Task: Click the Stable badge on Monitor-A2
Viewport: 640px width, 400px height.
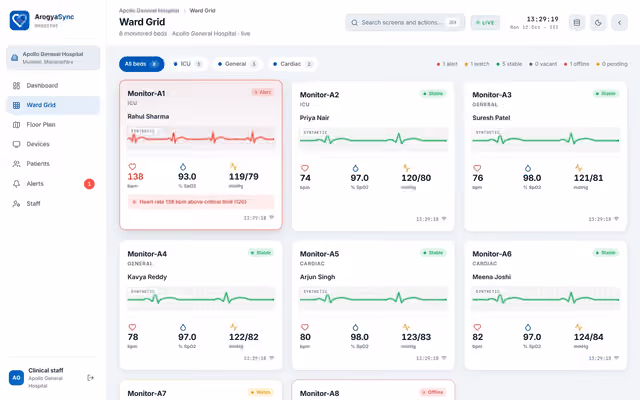Action: [433, 93]
